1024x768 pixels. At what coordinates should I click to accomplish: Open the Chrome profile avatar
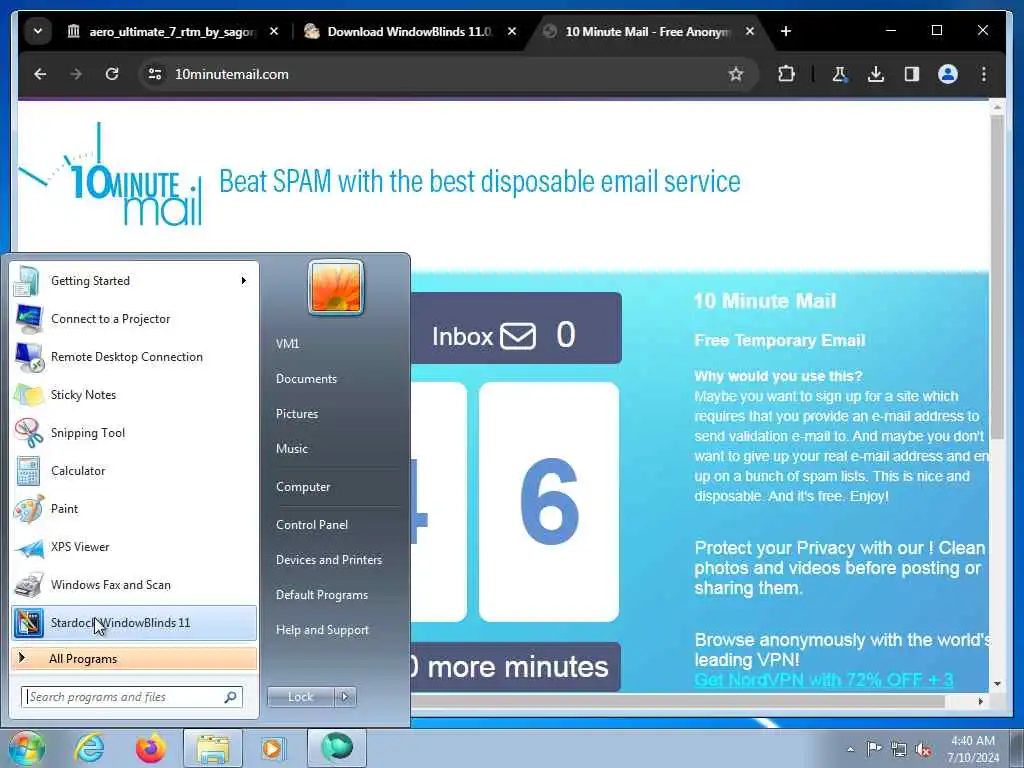coord(948,74)
